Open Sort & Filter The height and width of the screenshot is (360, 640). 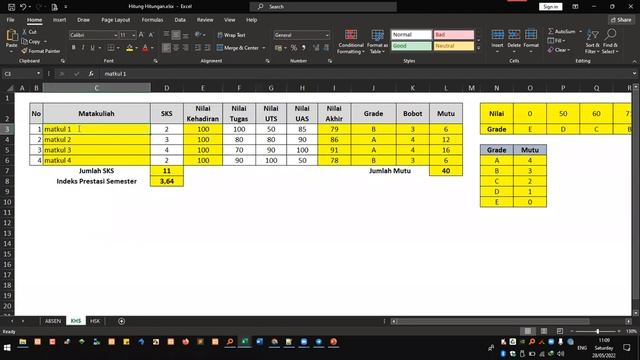pos(592,41)
